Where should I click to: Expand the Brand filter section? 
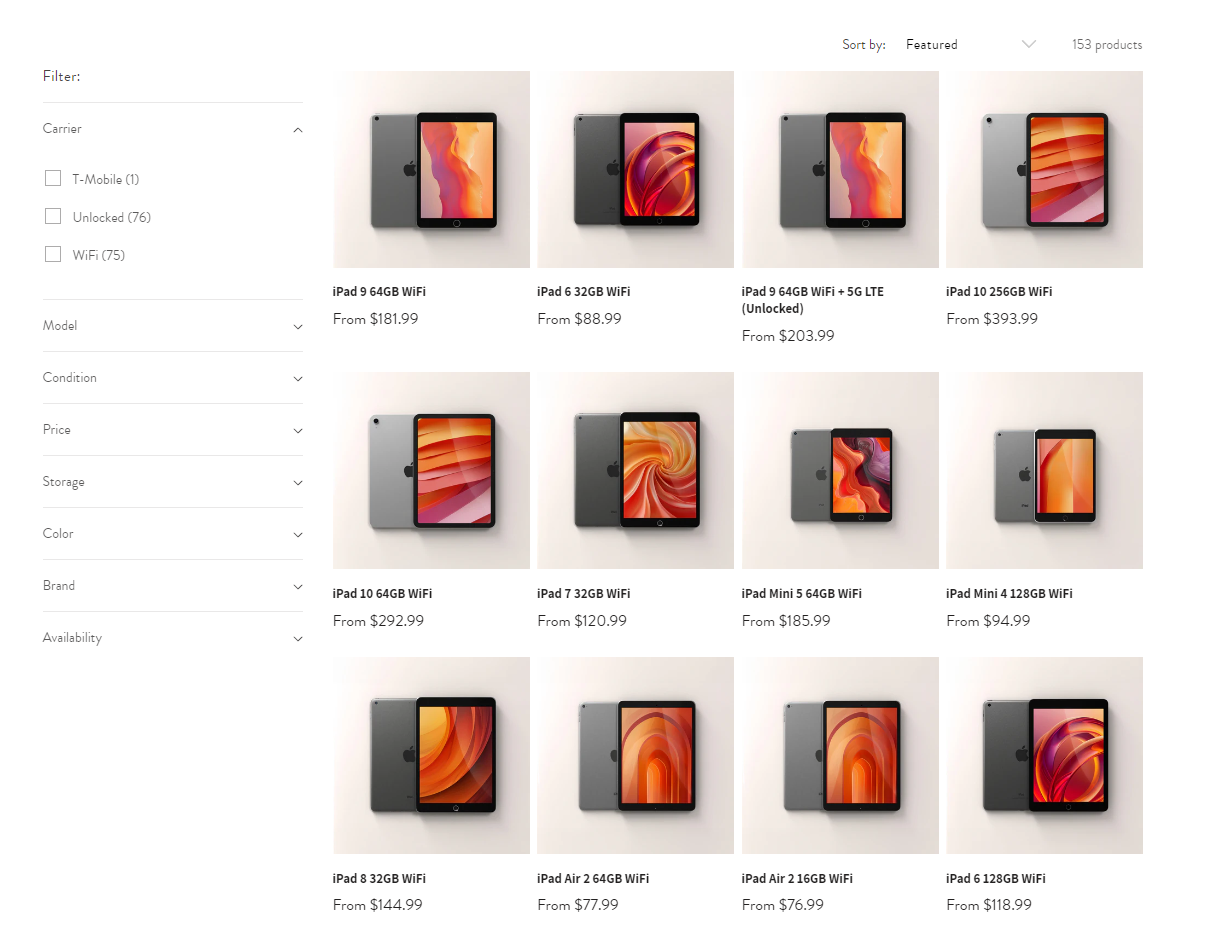[172, 585]
